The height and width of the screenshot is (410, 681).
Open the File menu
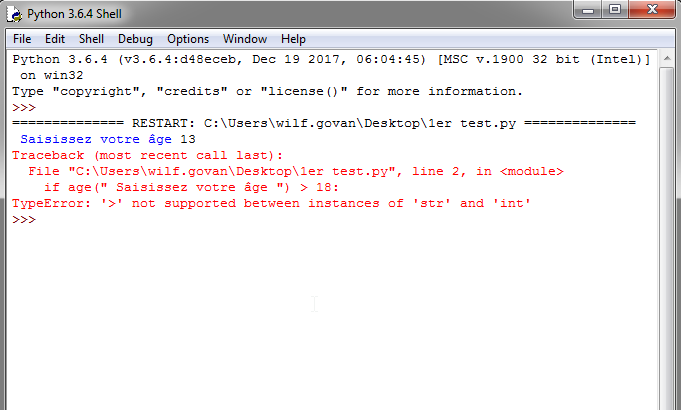point(23,39)
